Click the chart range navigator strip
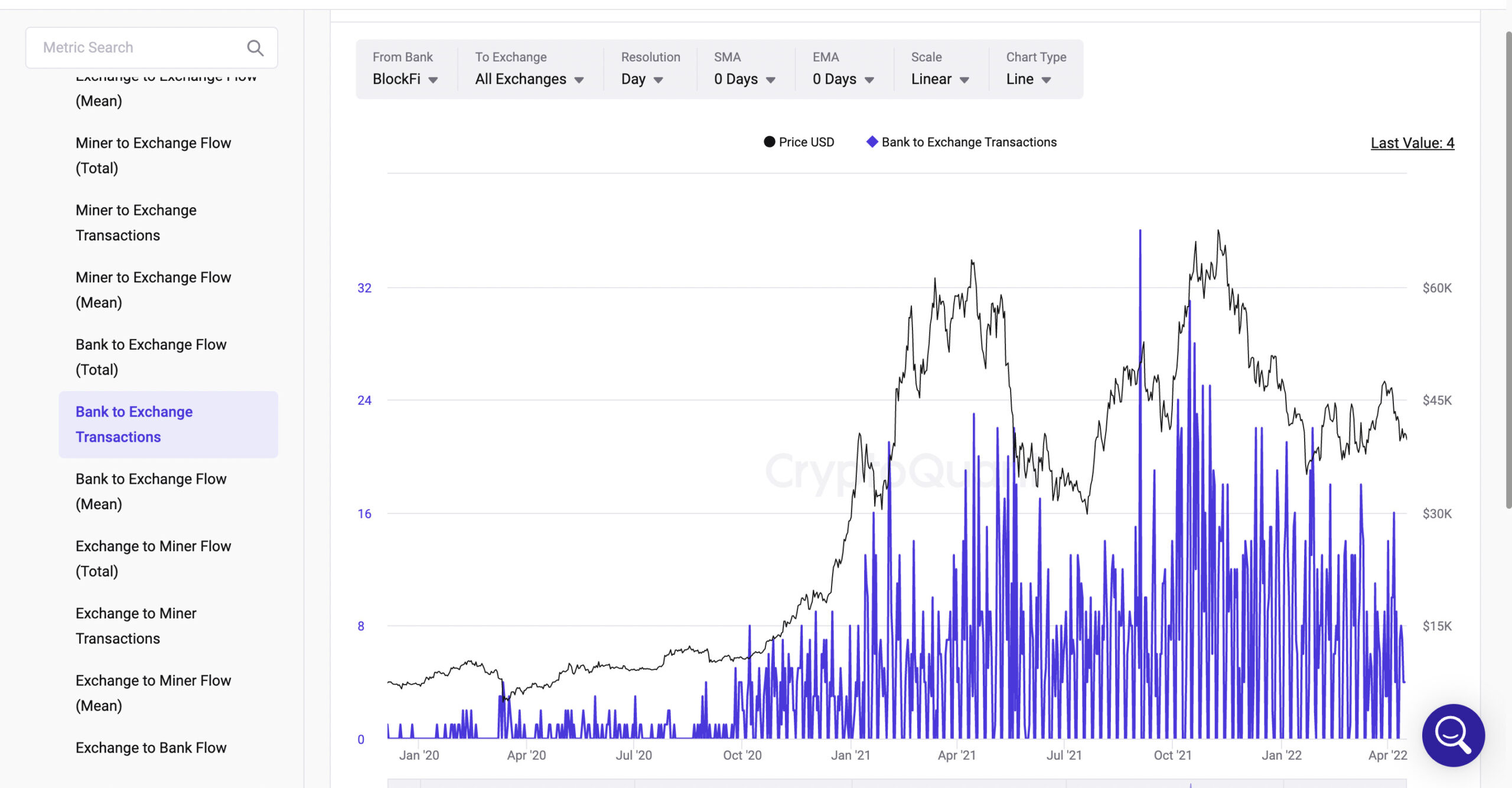 click(x=897, y=784)
